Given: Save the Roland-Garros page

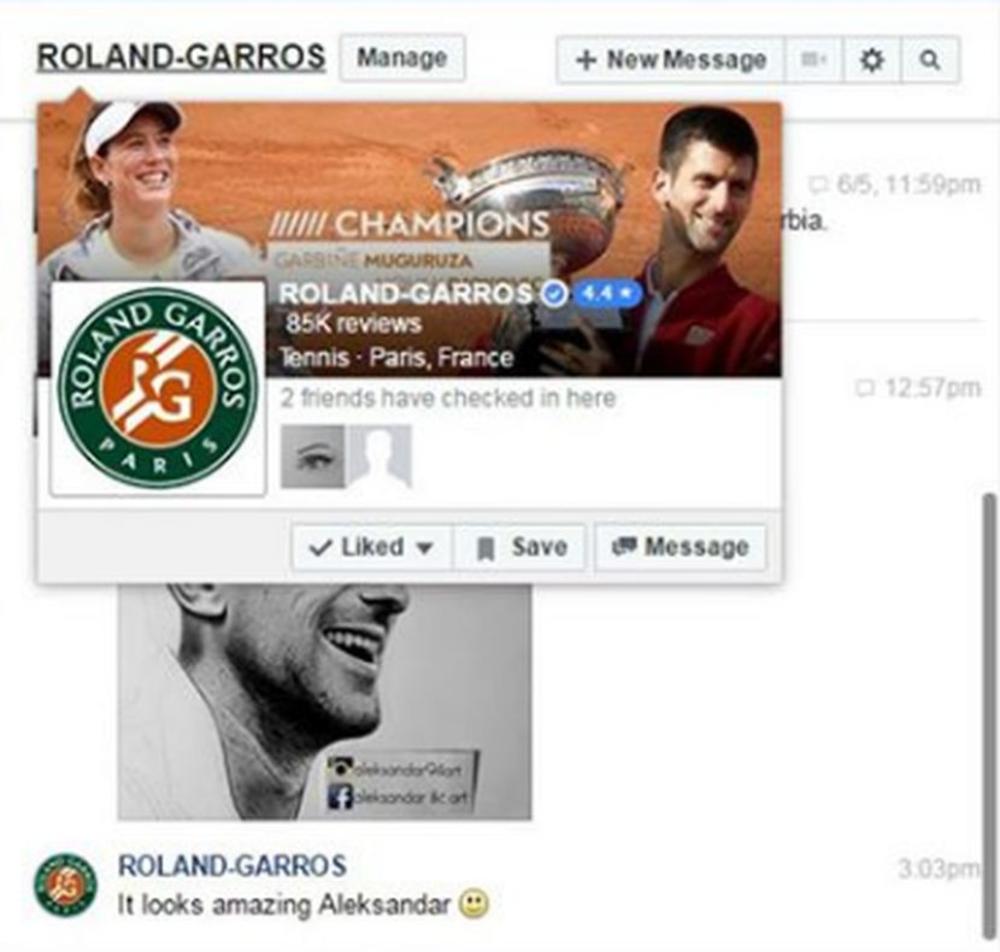Looking at the screenshot, I should [520, 547].
